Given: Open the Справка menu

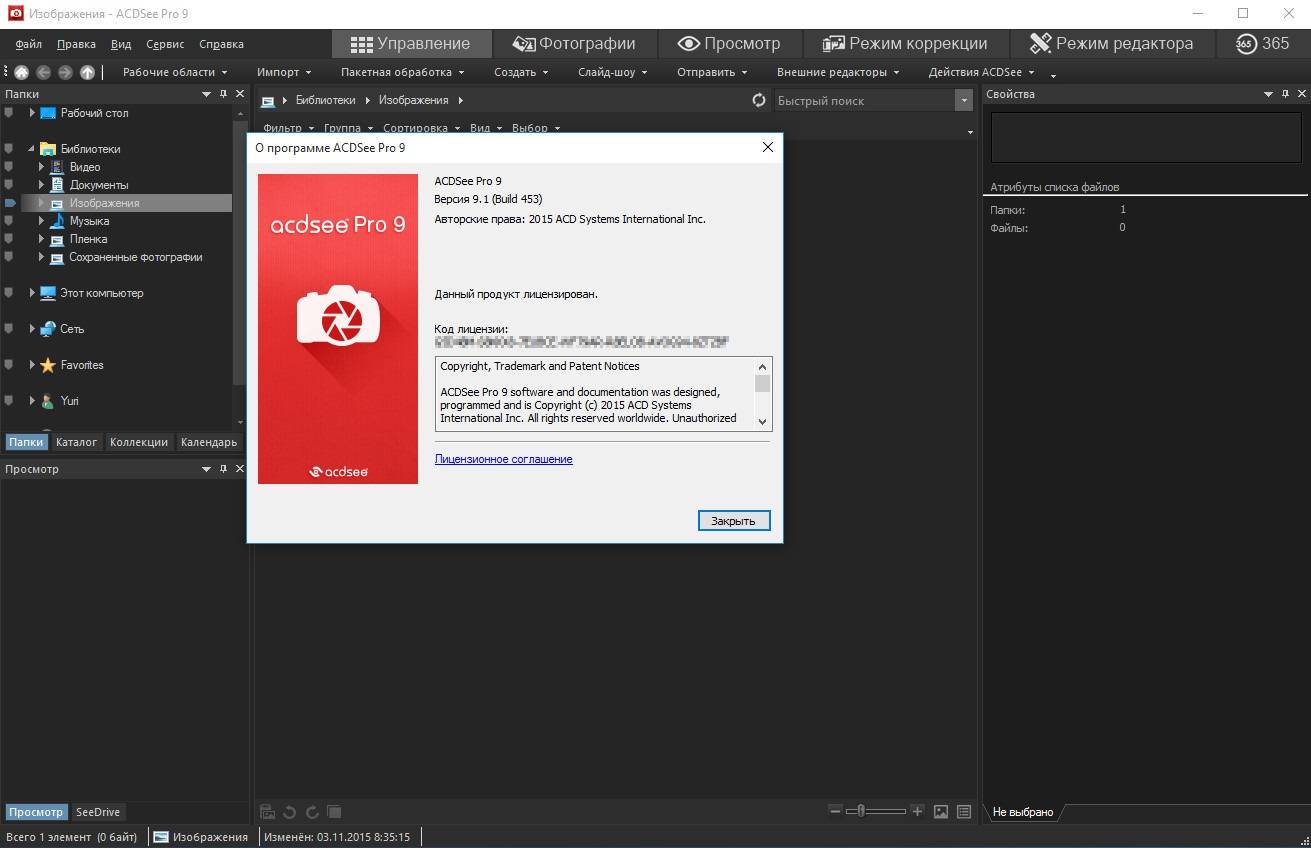Looking at the screenshot, I should [x=221, y=44].
